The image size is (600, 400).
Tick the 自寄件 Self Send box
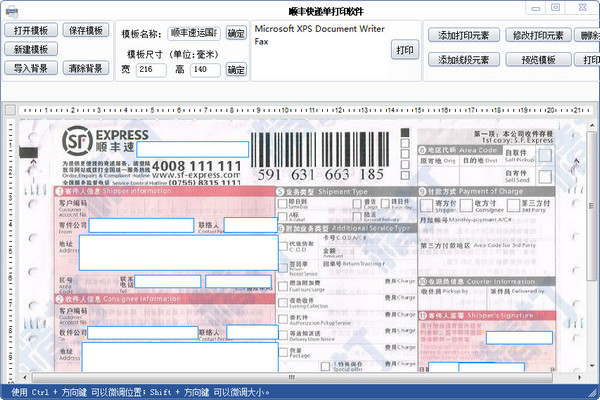[545, 176]
